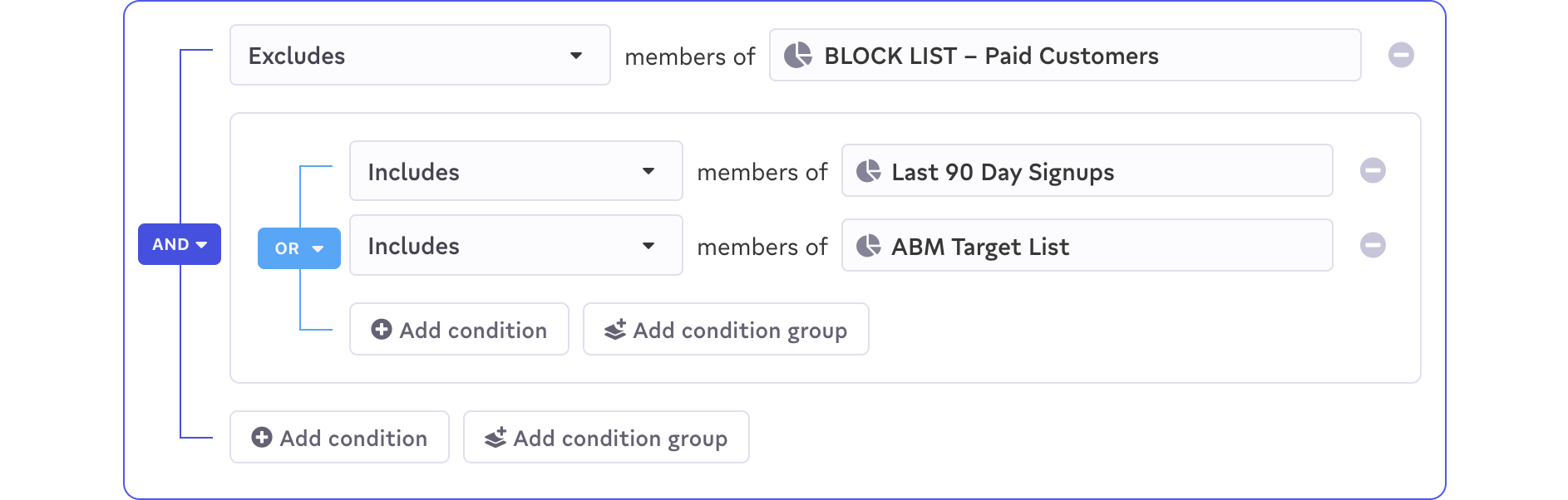
Task: Add a condition to the outer AND group
Action: point(339,438)
